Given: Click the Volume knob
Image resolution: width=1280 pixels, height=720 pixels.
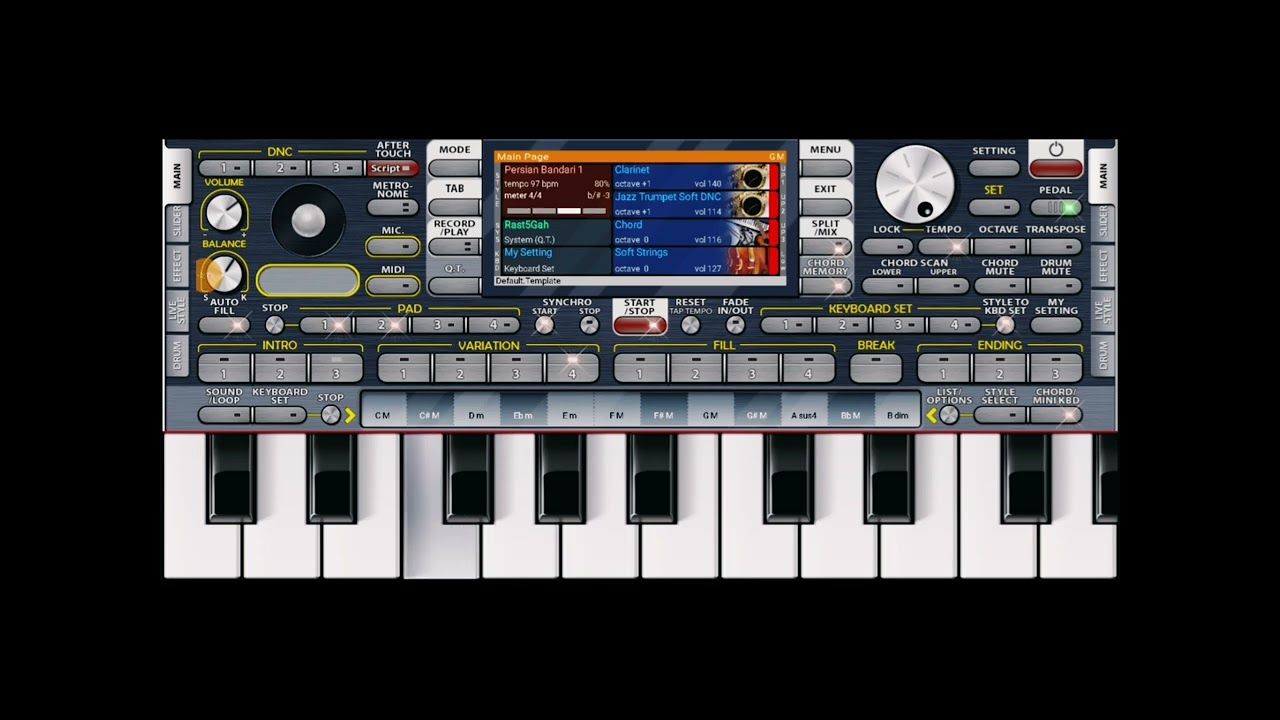Looking at the screenshot, I should coord(224,212).
